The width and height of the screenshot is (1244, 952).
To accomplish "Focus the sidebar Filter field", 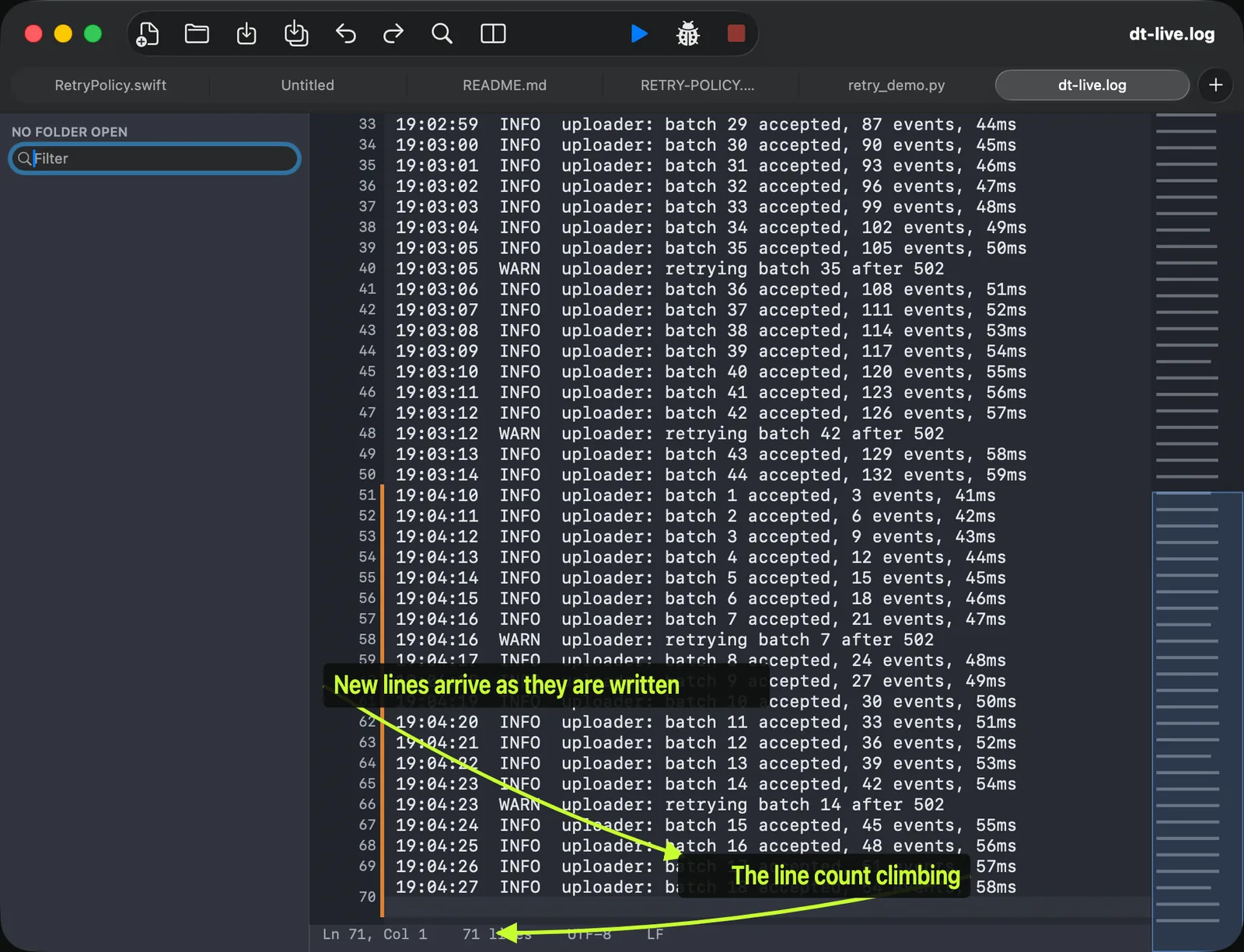I will pyautogui.click(x=155, y=159).
